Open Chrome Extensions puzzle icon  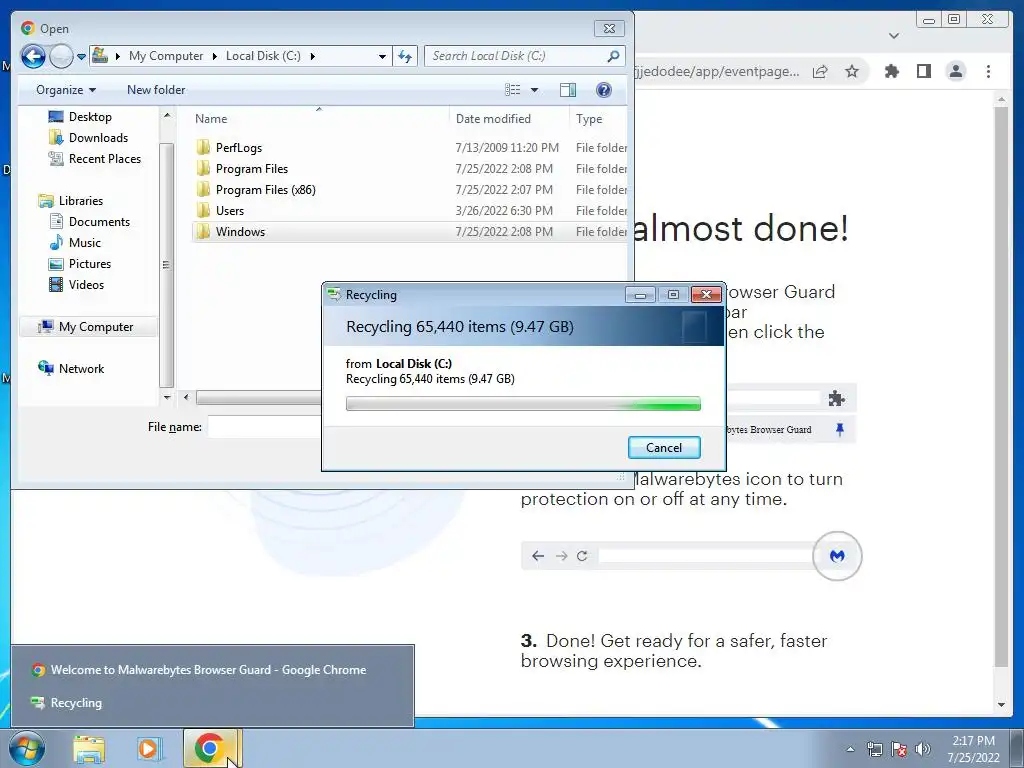(x=891, y=71)
